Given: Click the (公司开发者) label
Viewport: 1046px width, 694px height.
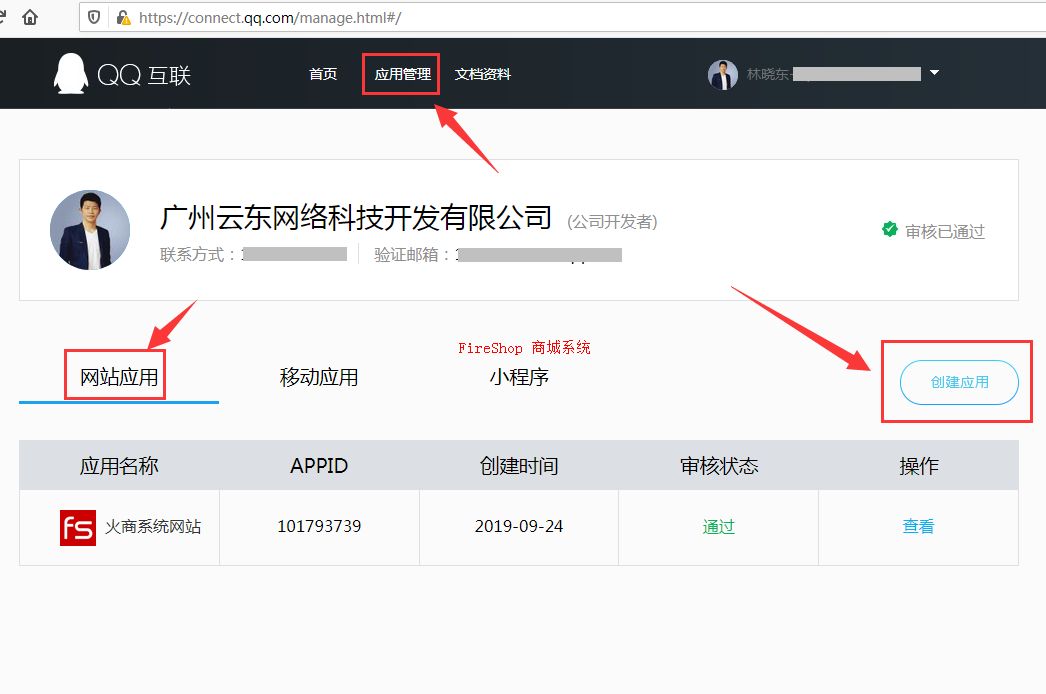Looking at the screenshot, I should [x=612, y=222].
